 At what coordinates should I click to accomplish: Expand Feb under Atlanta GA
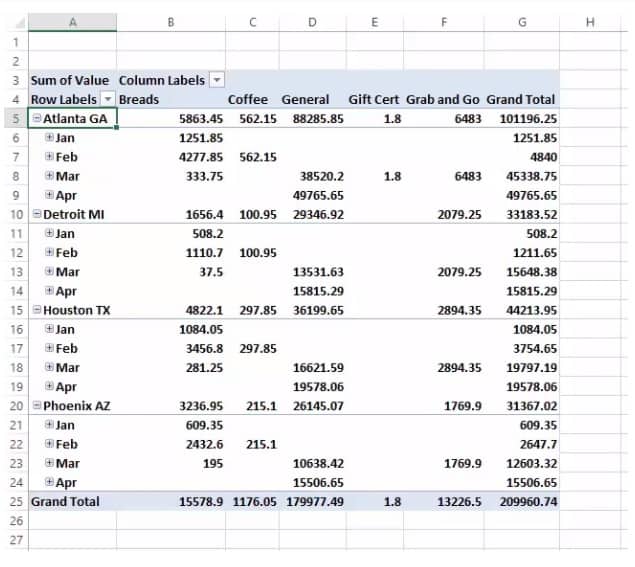pyautogui.click(x=49, y=156)
